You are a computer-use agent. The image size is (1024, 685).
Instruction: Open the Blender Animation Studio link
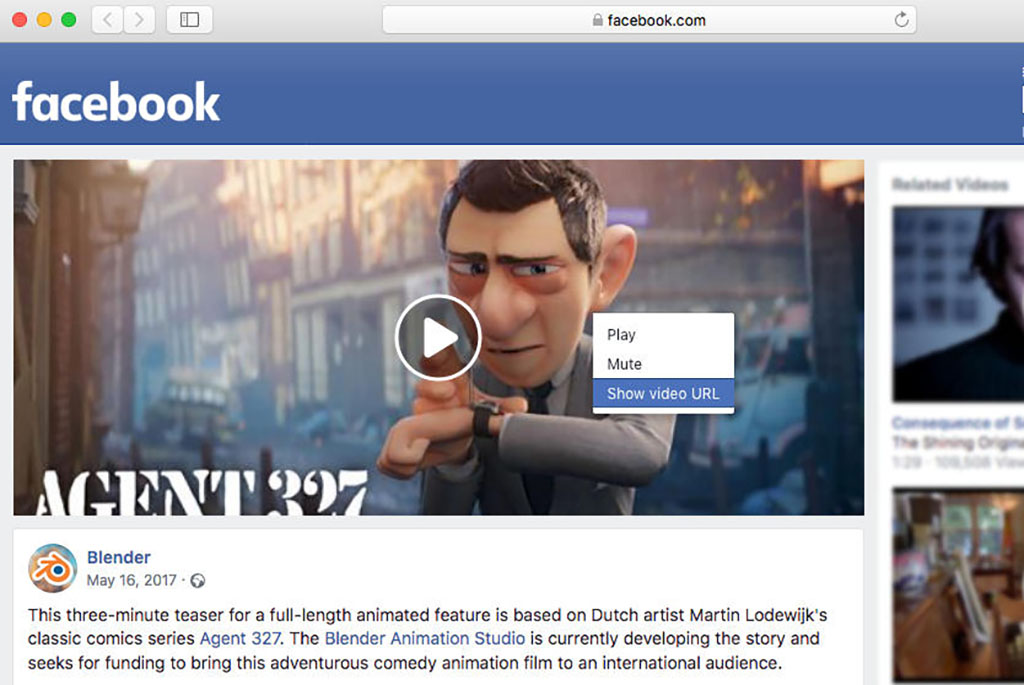click(424, 638)
